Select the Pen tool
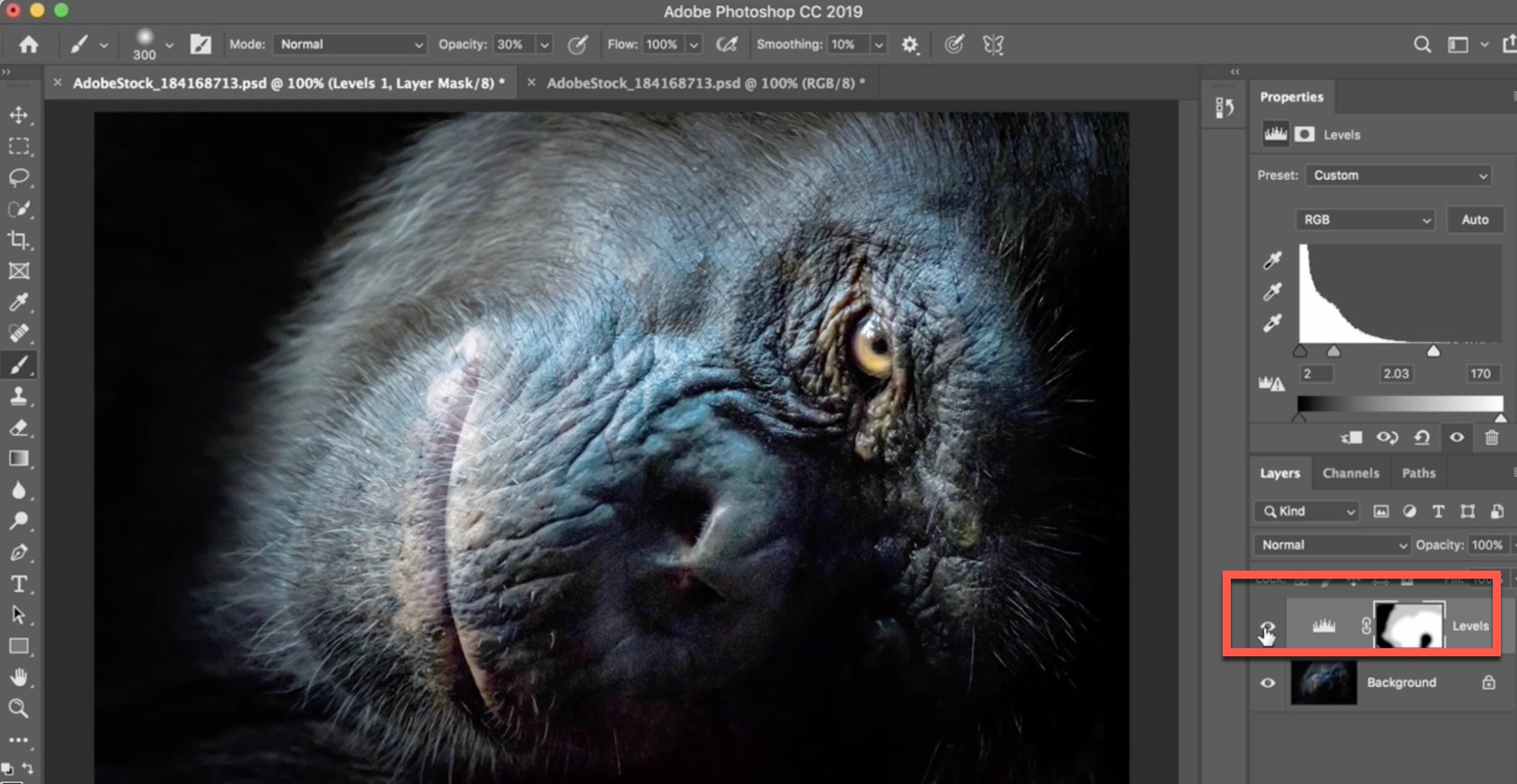This screenshot has height=784, width=1517. (19, 553)
